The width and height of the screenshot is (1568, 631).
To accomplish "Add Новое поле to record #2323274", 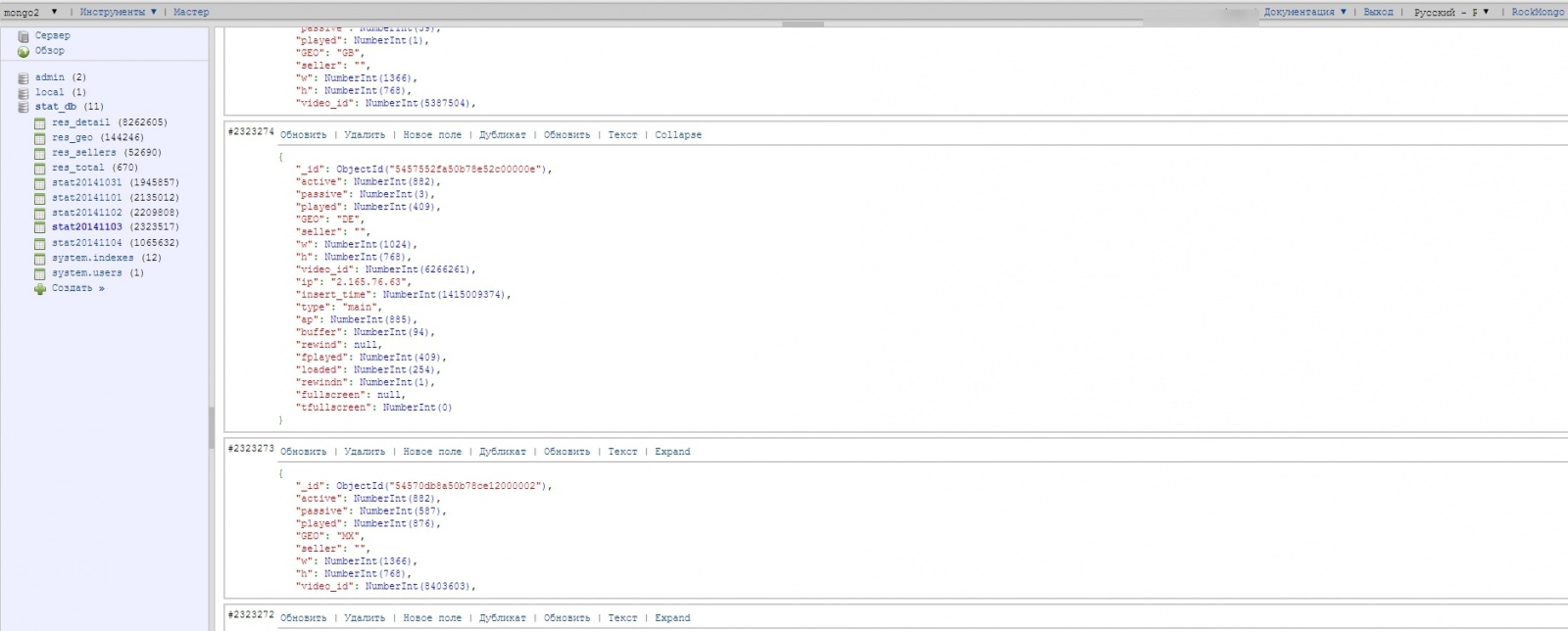I will [x=431, y=135].
